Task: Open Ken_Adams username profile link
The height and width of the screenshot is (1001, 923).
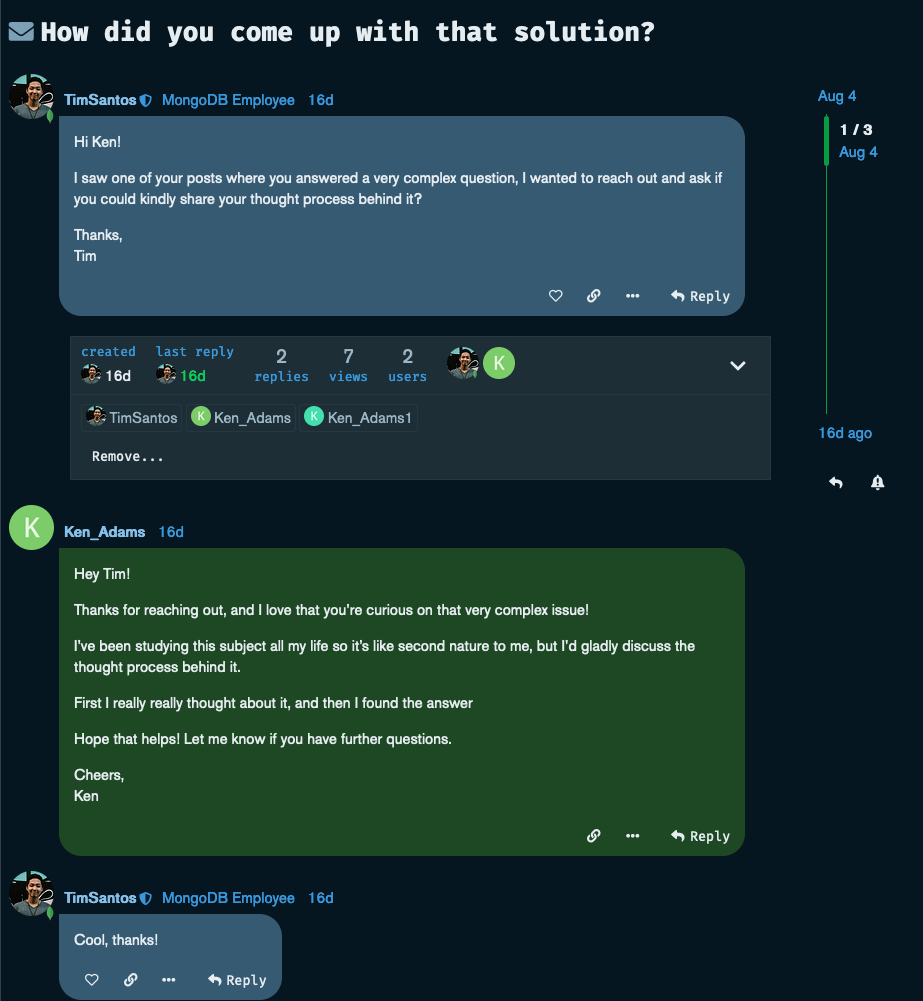Action: [x=104, y=532]
